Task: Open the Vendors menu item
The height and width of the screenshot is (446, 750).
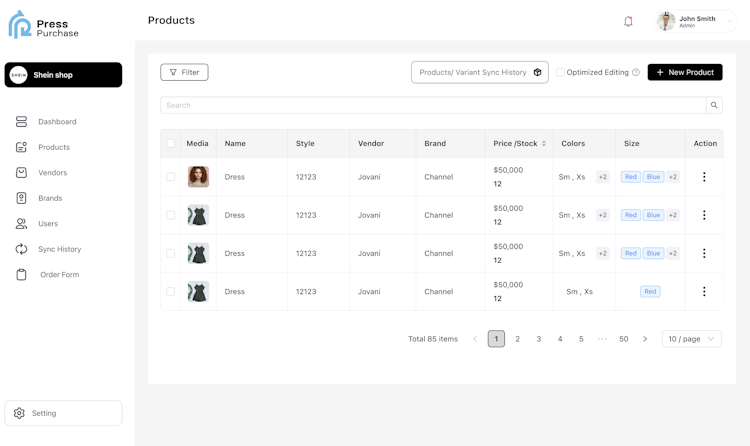Action: (x=53, y=172)
